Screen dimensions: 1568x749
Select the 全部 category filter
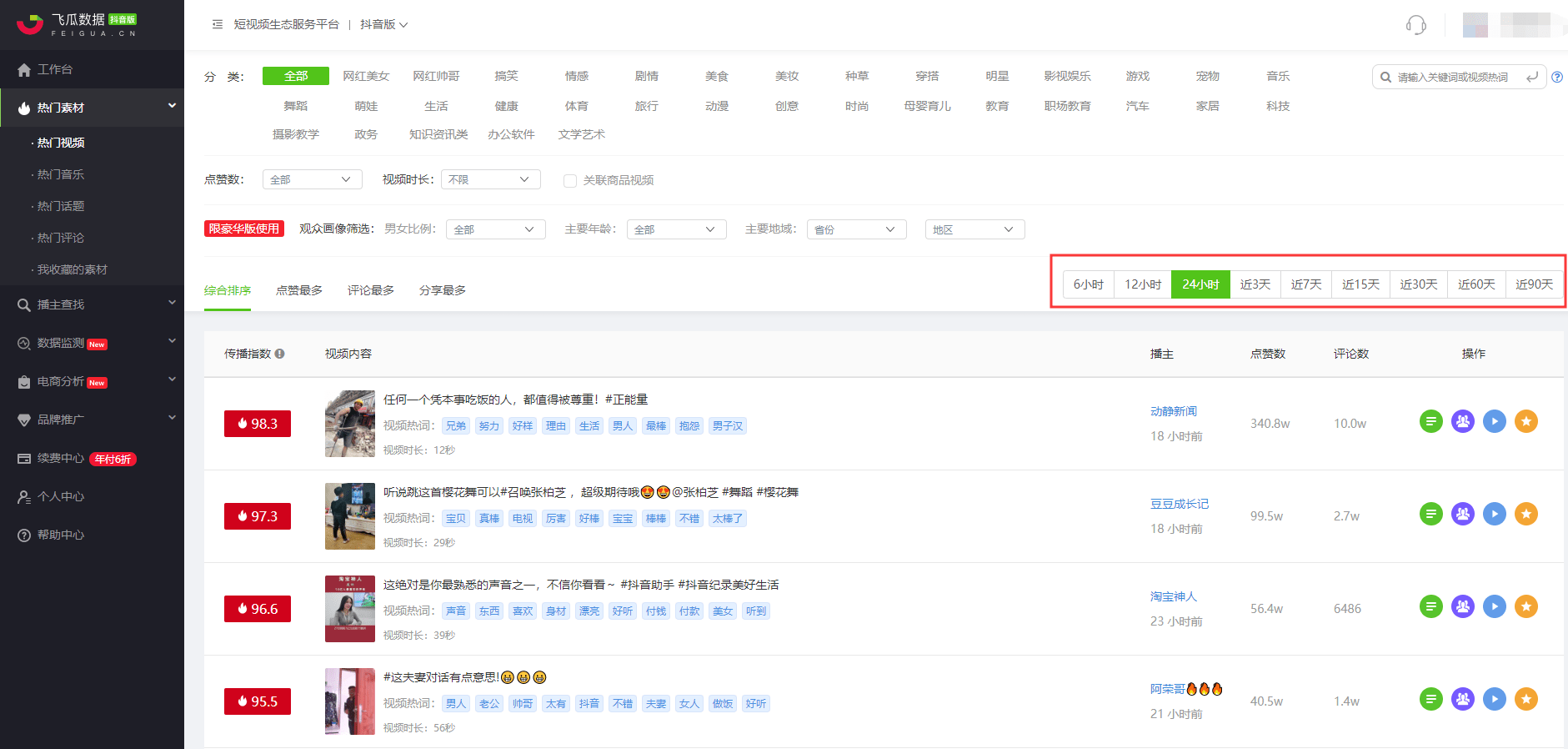296,76
